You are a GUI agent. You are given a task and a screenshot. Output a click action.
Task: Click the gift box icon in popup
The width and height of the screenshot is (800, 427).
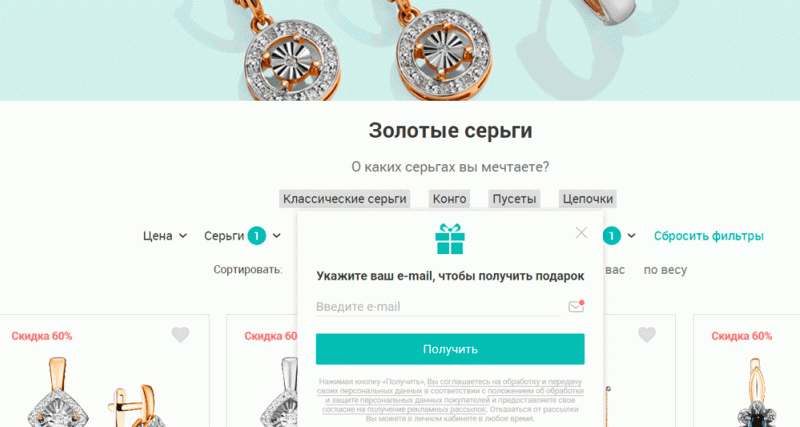[x=449, y=239]
